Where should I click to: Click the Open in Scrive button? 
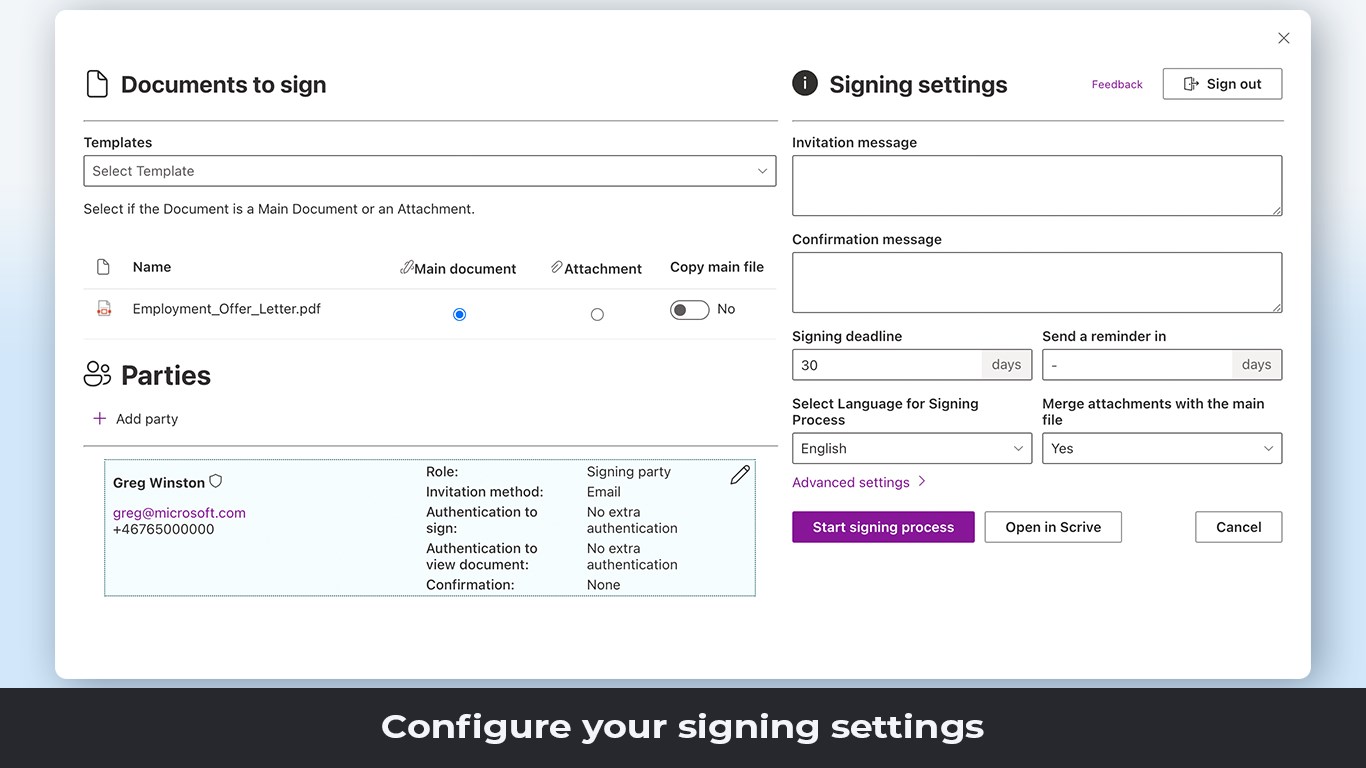tap(1053, 527)
